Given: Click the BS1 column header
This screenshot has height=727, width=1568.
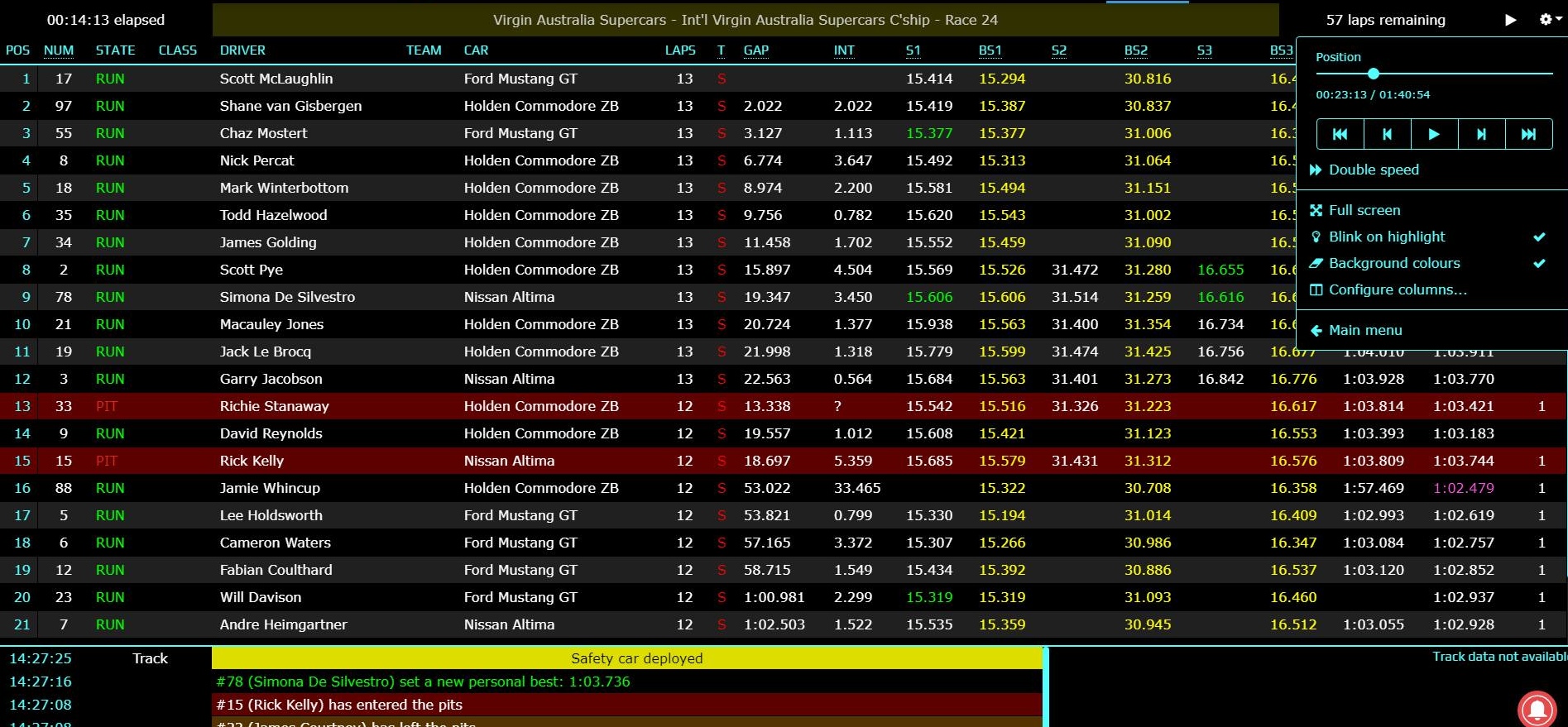Looking at the screenshot, I should pyautogui.click(x=990, y=50).
